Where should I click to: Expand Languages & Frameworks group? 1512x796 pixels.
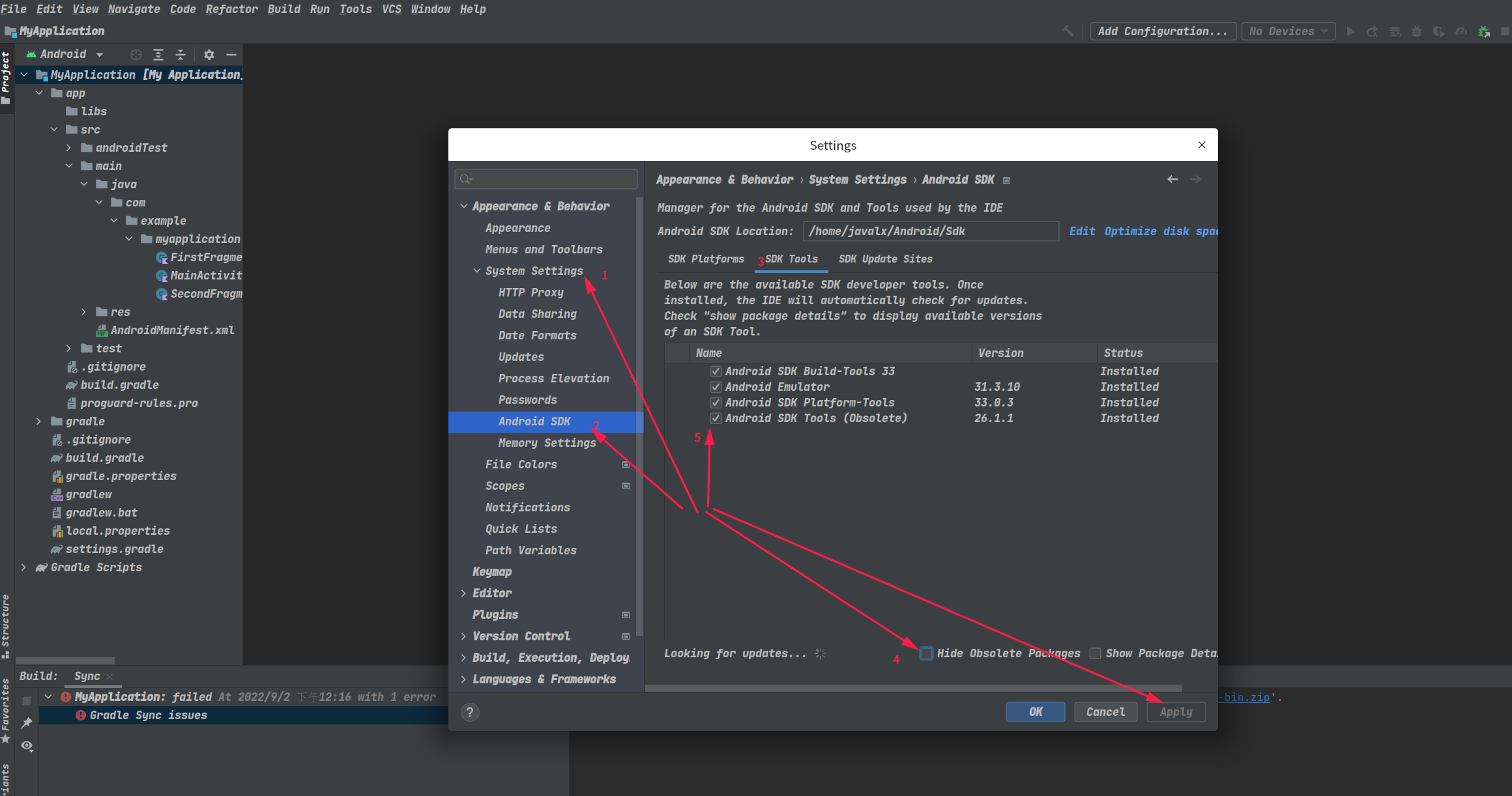click(x=463, y=679)
